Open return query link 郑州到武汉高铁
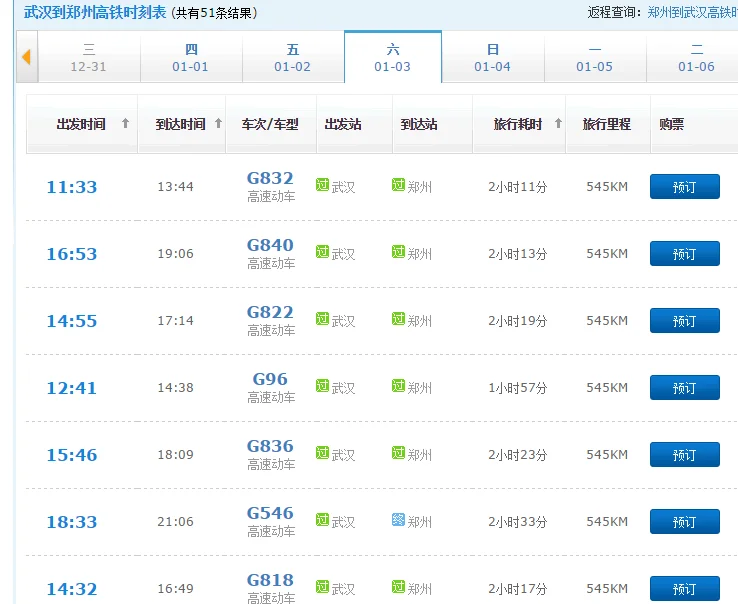The width and height of the screenshot is (738, 604). tap(692, 12)
